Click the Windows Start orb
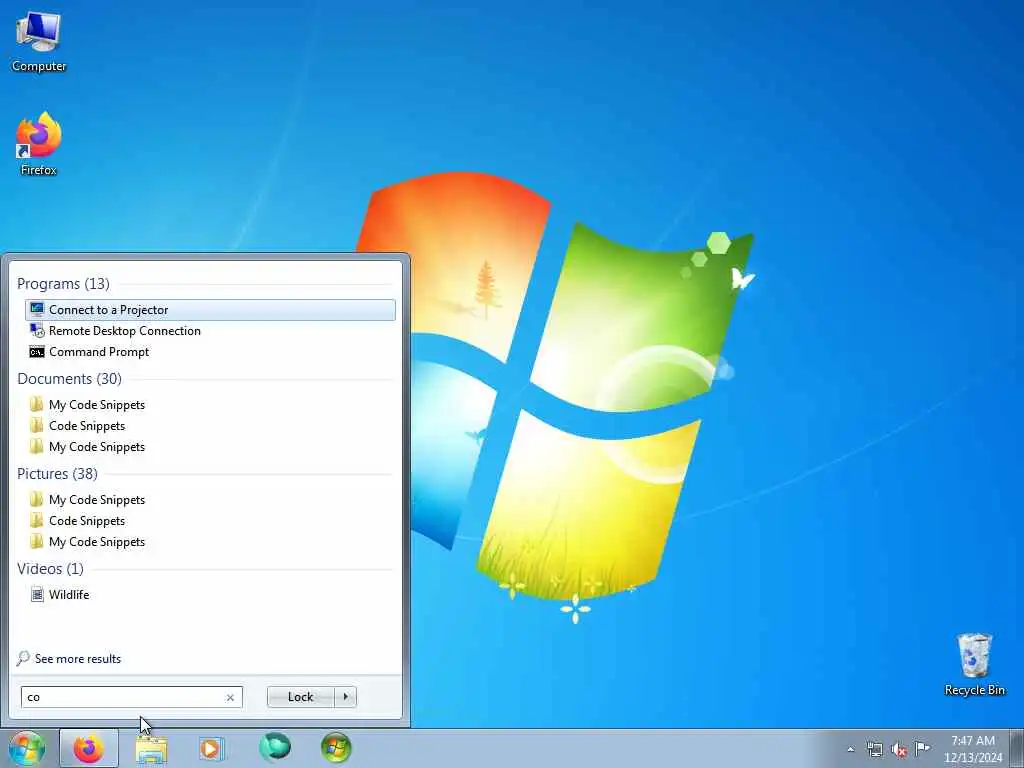This screenshot has width=1024, height=768. coord(27,748)
